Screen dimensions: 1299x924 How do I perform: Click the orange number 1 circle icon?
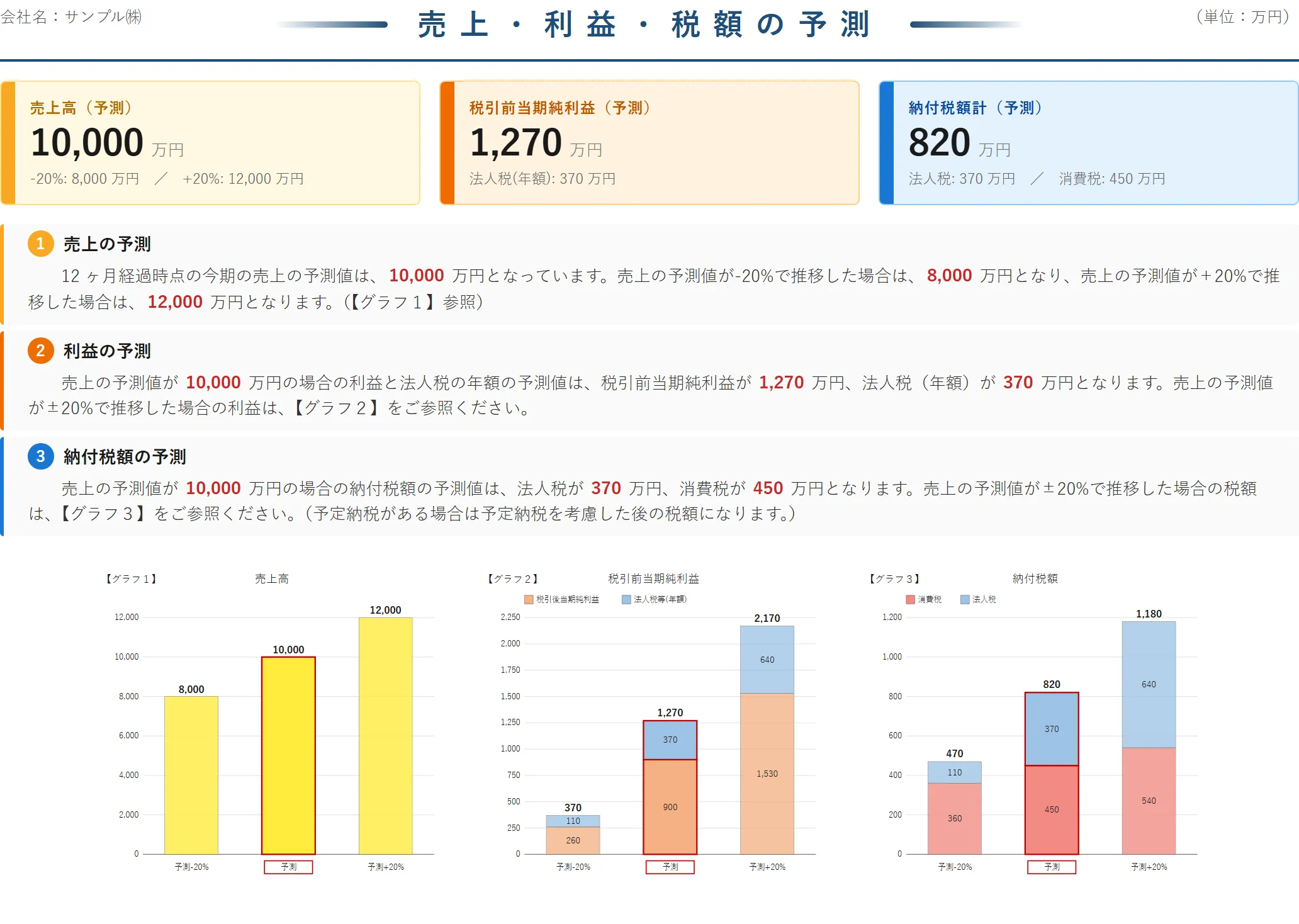click(40, 244)
